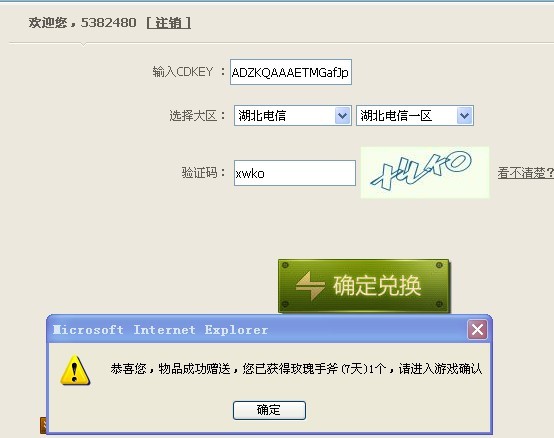Open the 湖北电信 region dropdown arrow

coord(342,116)
